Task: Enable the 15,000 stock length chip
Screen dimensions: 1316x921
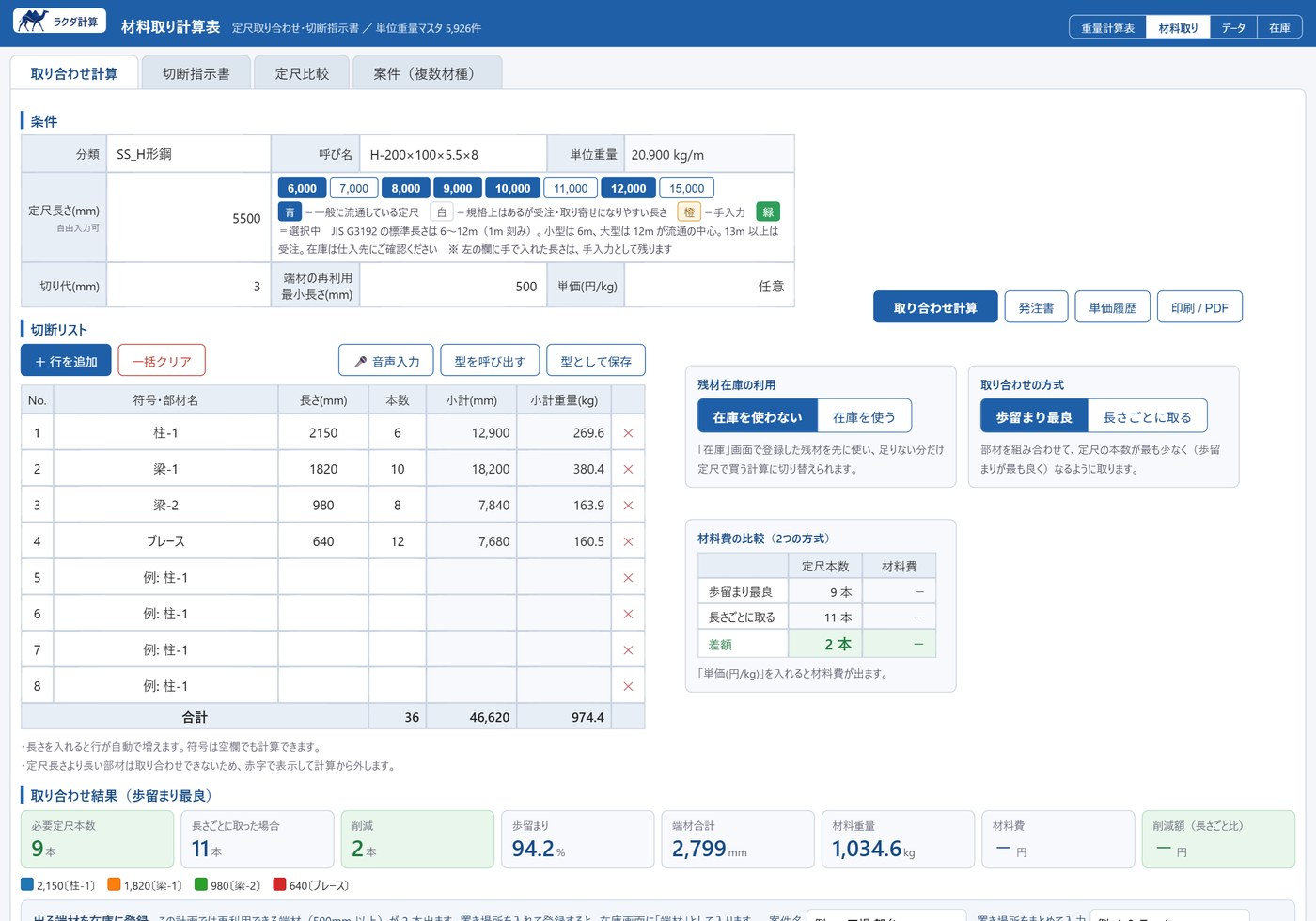Action: 686,188
